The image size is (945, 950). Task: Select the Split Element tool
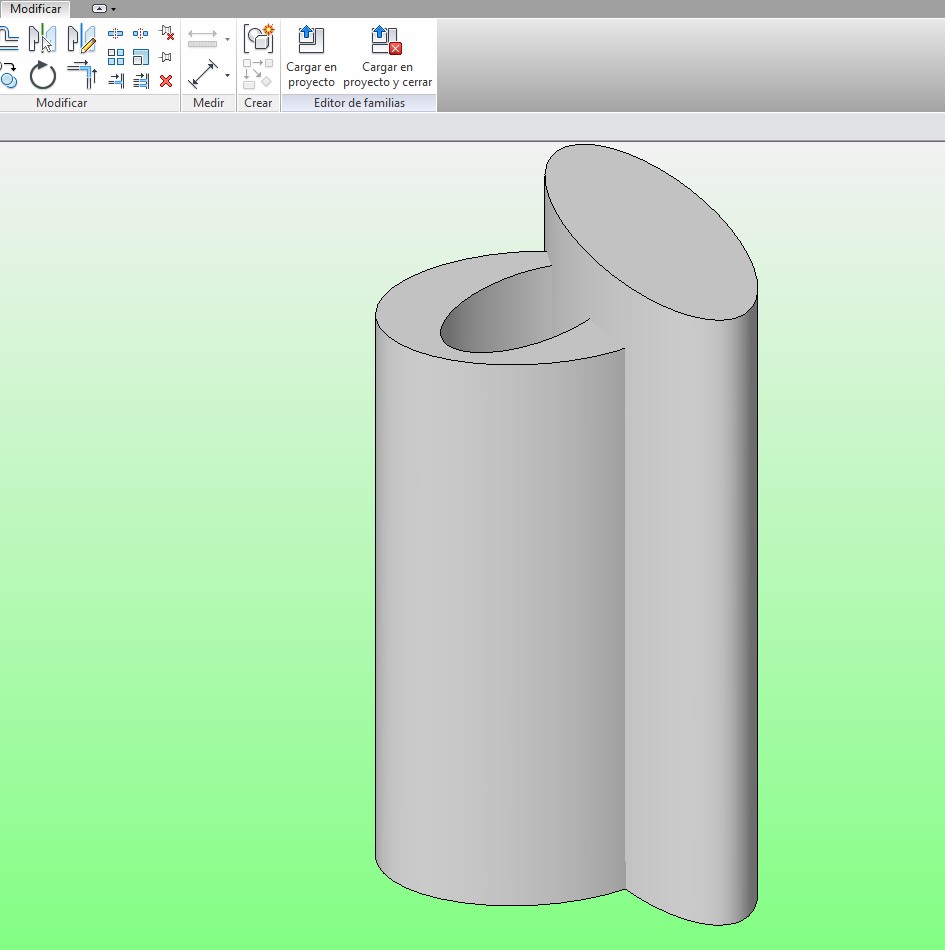click(x=115, y=34)
